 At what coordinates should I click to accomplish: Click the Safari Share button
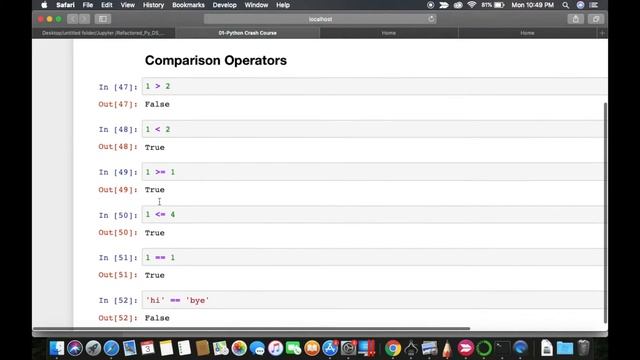[576, 19]
